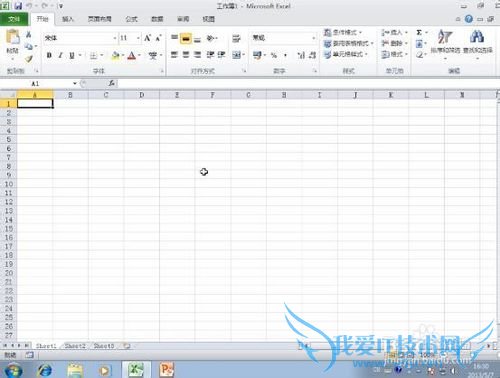This screenshot has width=500, height=378.
Task: Apply percent style format
Action: (x=274, y=55)
